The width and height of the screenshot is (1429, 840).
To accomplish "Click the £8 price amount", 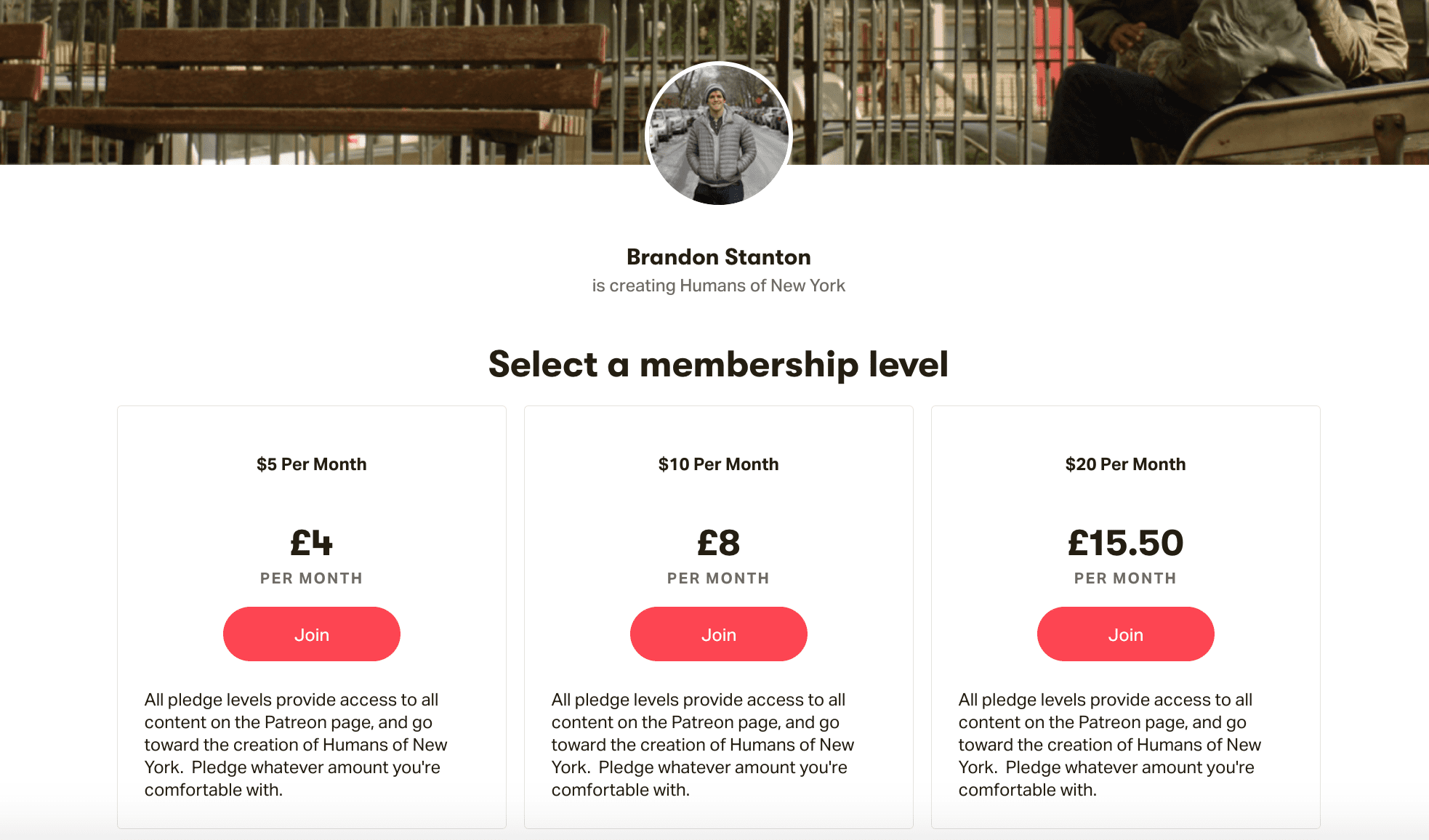I will pyautogui.click(x=718, y=543).
